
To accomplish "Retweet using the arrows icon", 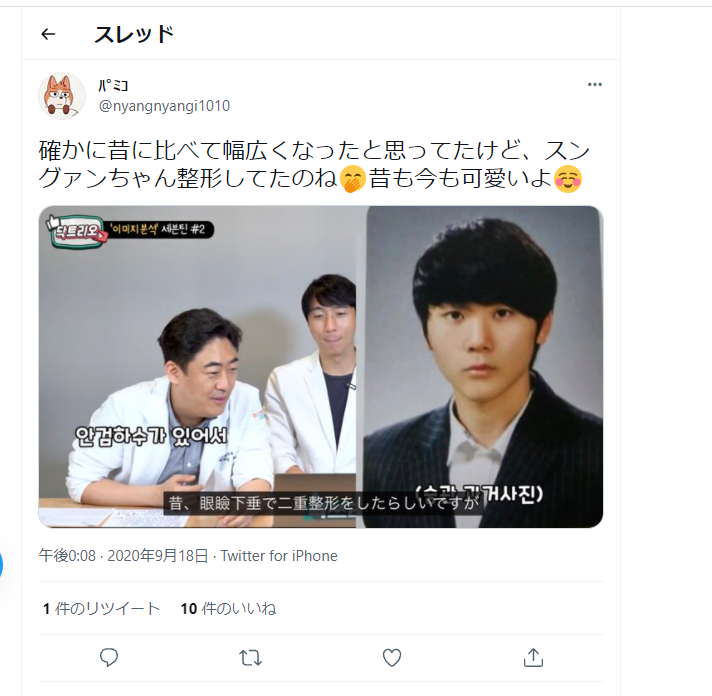I will pos(250,657).
